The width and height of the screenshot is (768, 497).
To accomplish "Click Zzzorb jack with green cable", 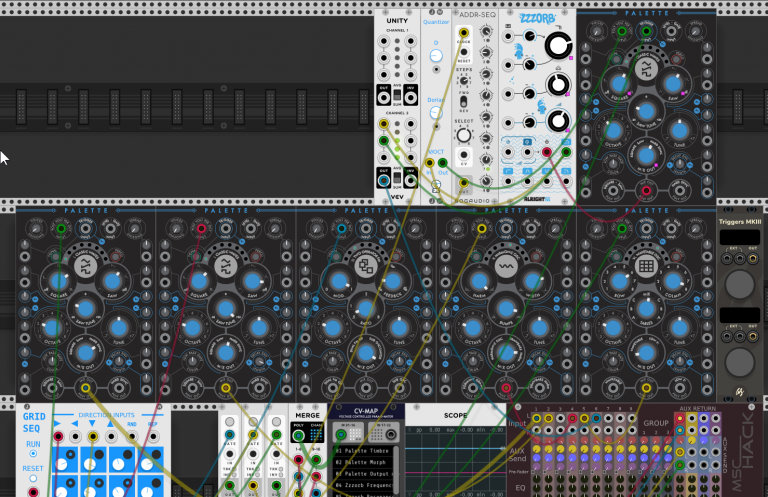I will pos(566,152).
